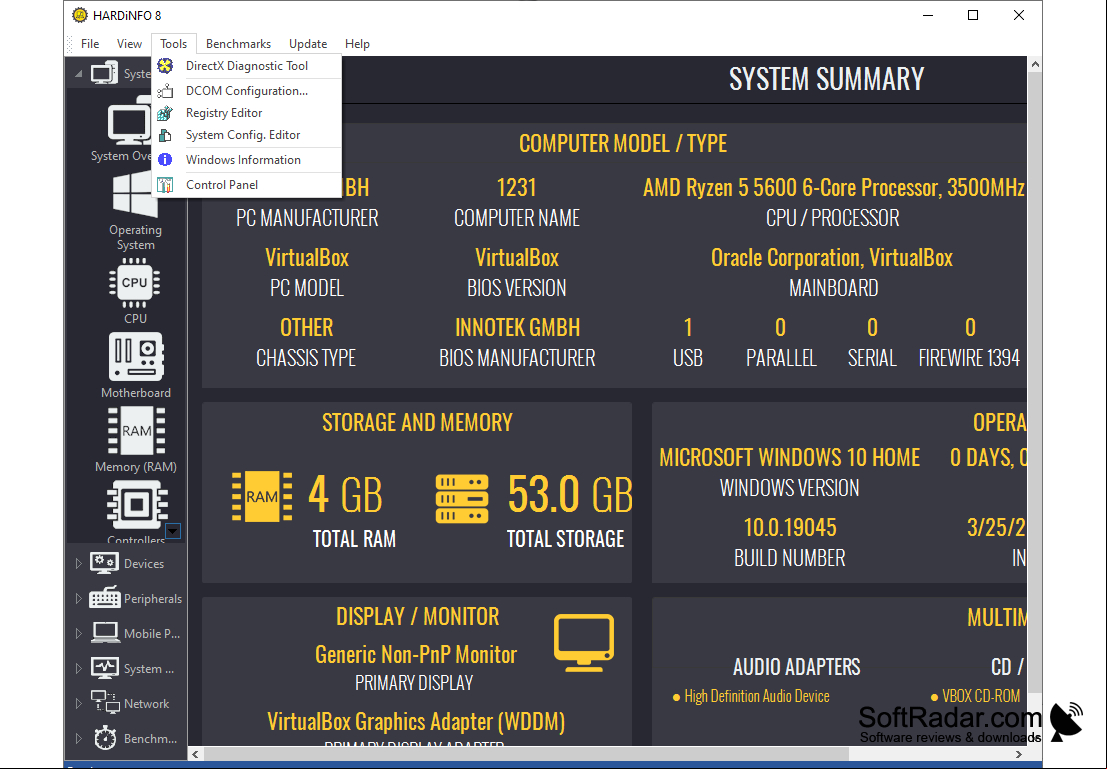Screen dimensions: 1107x769
Task: Open the Benchmarks menu
Action: [239, 44]
